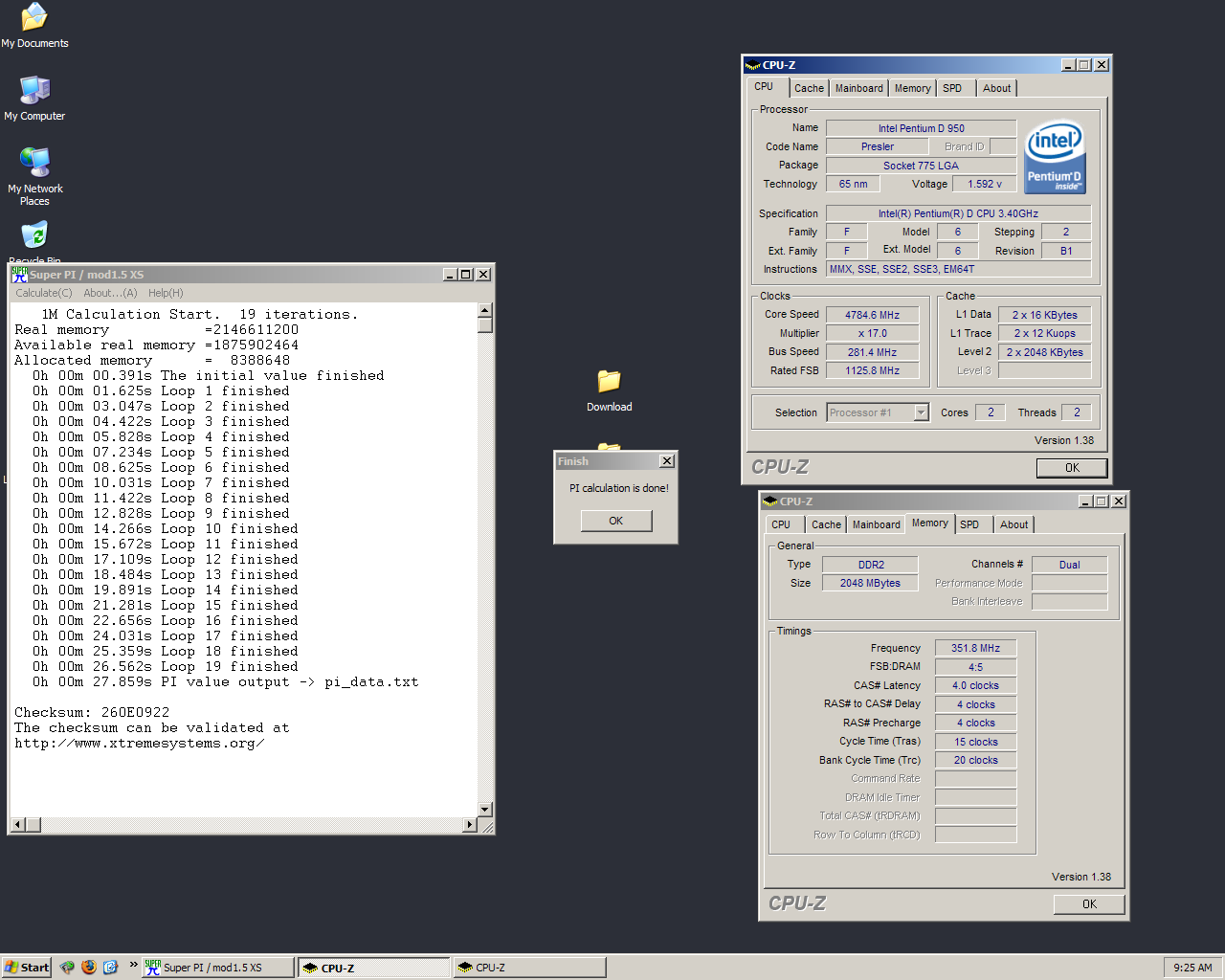Click the Intel Pentium D logo
The image size is (1225, 980).
point(1055,157)
